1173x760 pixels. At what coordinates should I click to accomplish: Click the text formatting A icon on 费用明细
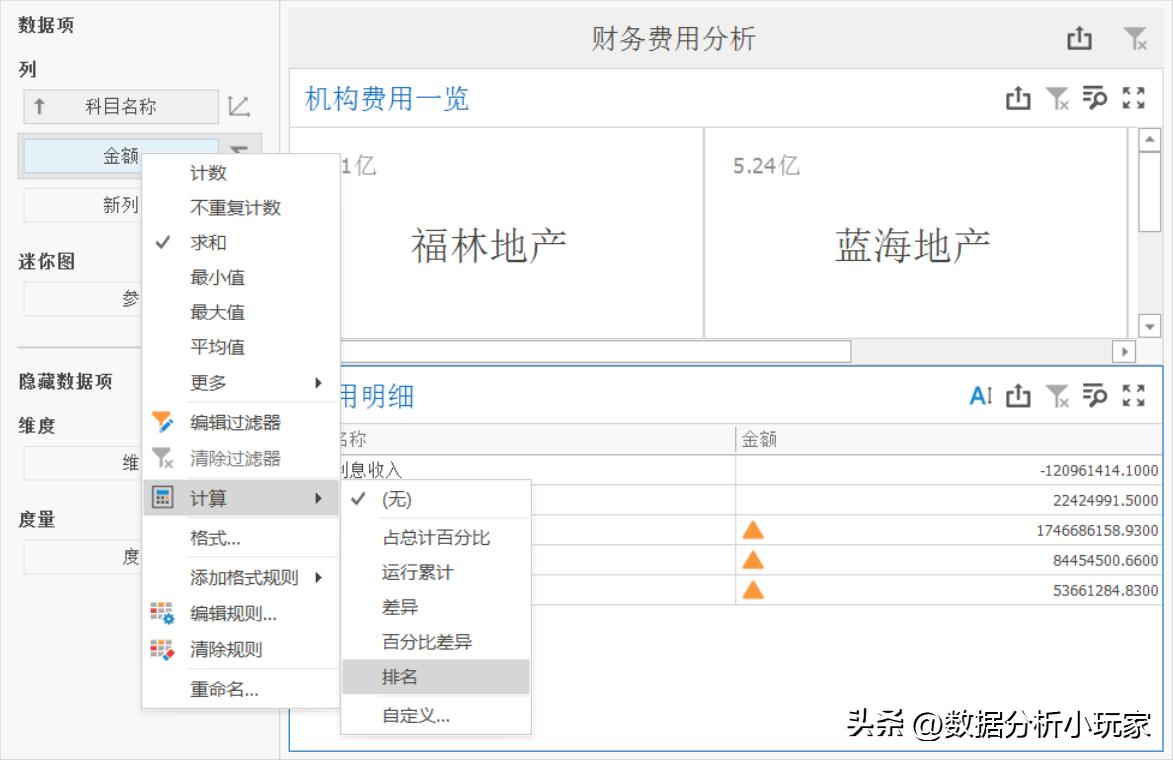[x=980, y=395]
